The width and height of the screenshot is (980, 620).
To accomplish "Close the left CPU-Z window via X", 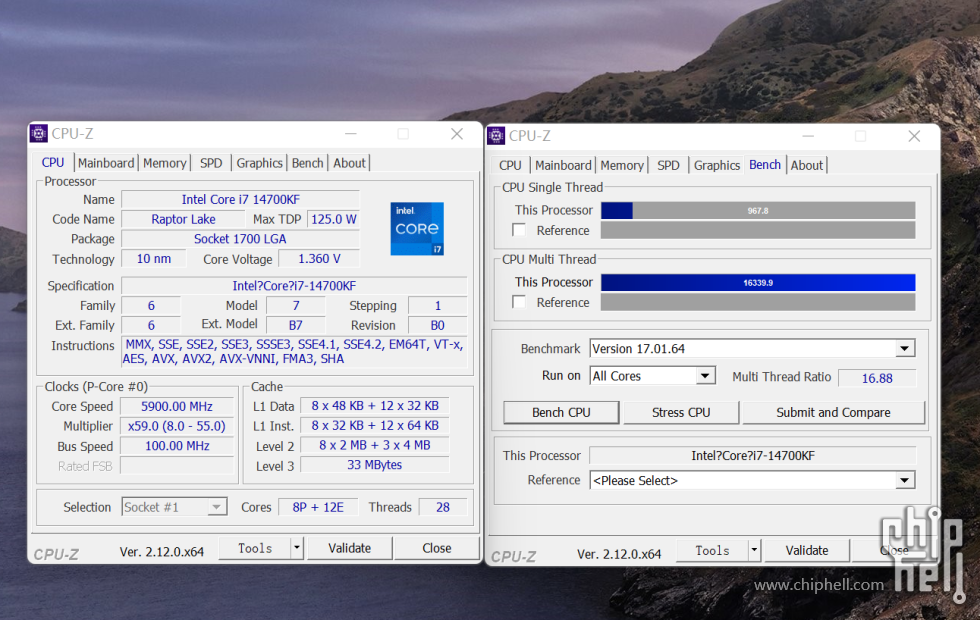I will [457, 134].
